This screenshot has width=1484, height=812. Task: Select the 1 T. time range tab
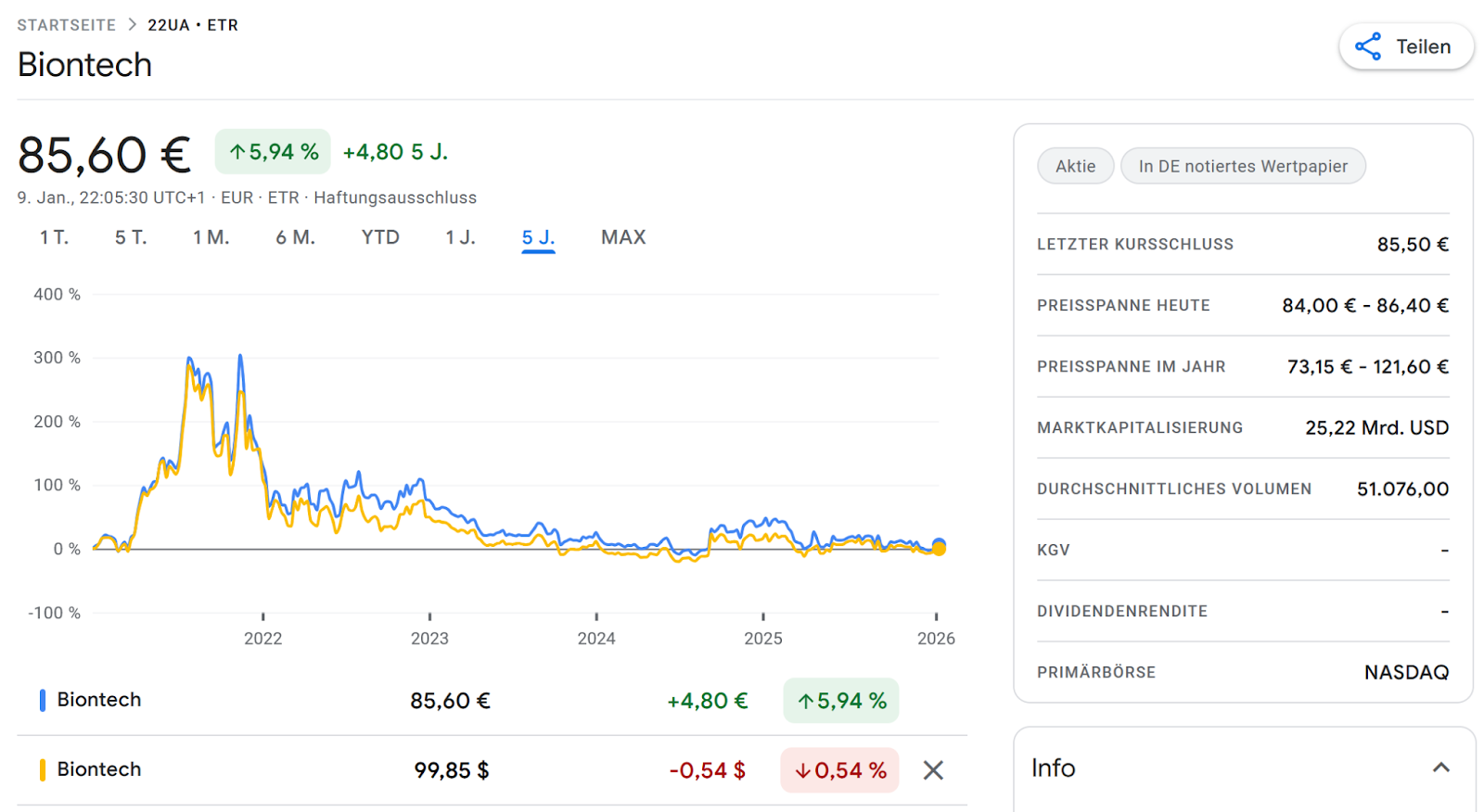tap(54, 237)
